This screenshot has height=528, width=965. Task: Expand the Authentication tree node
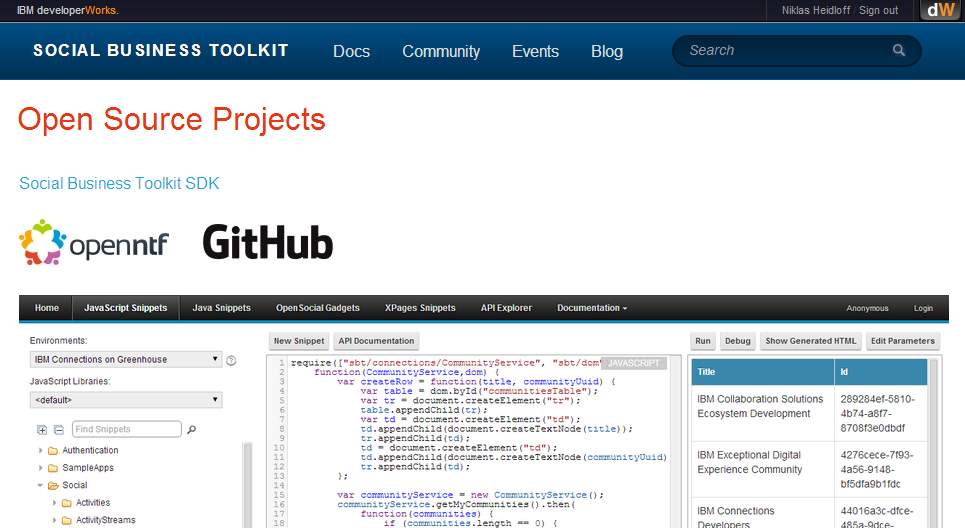coord(41,450)
